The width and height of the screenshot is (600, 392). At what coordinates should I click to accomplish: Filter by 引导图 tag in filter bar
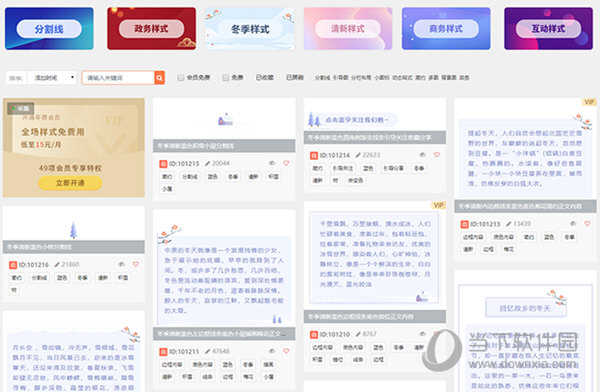[340, 78]
